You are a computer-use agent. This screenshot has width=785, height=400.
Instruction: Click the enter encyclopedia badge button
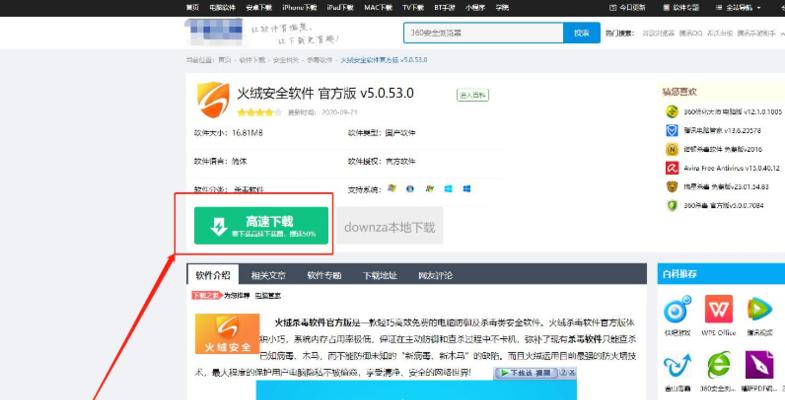[x=473, y=95]
